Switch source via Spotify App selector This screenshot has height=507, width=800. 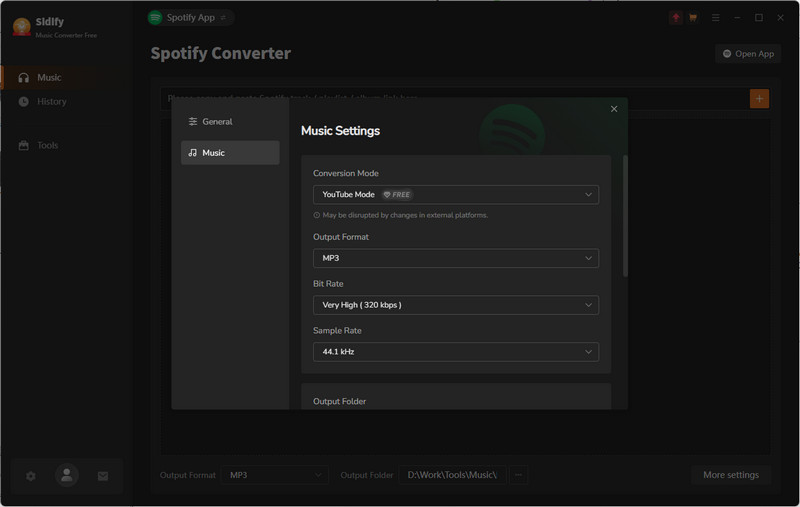[x=190, y=18]
